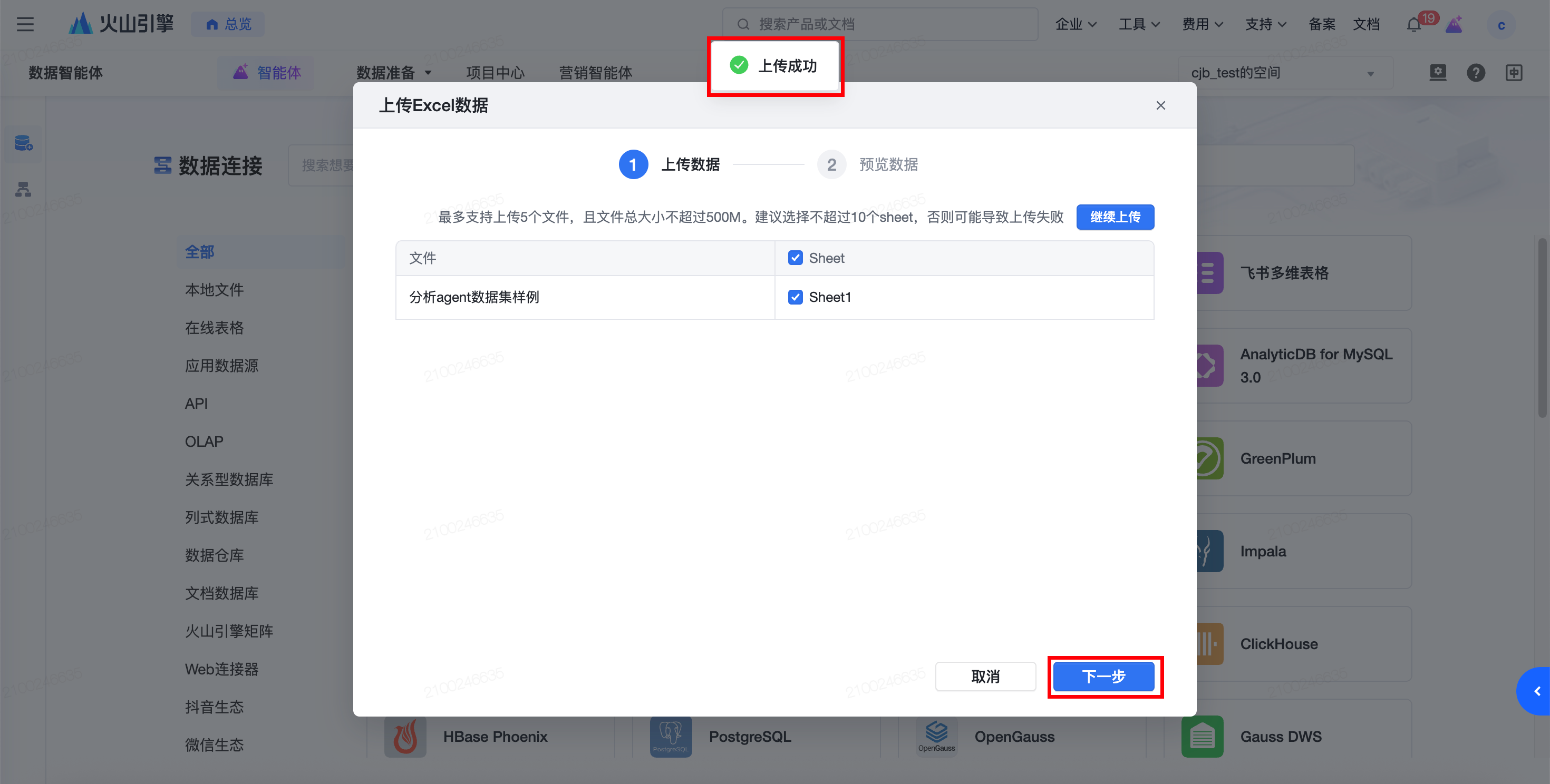Open the 数据准备 dropdown menu
Viewport: 1550px width, 784px height.
[x=393, y=73]
